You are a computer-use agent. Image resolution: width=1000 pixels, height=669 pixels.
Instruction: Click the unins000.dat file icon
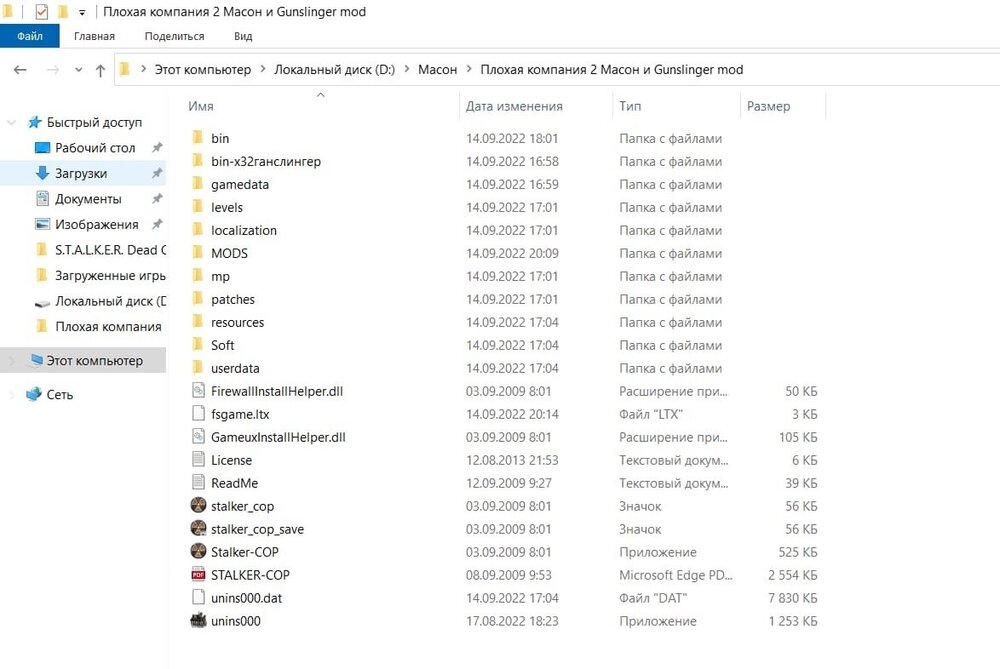point(198,597)
